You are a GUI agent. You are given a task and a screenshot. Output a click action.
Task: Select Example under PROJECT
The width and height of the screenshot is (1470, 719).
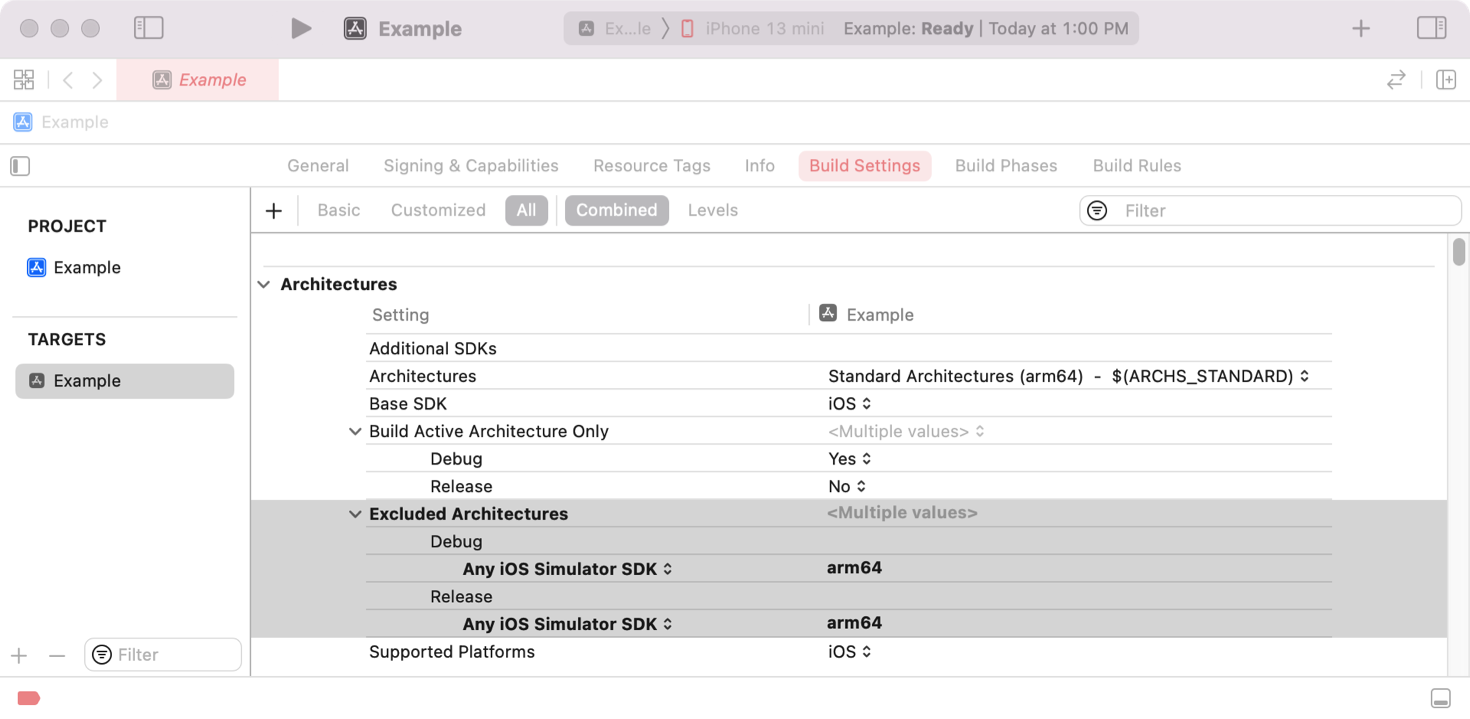[86, 268]
